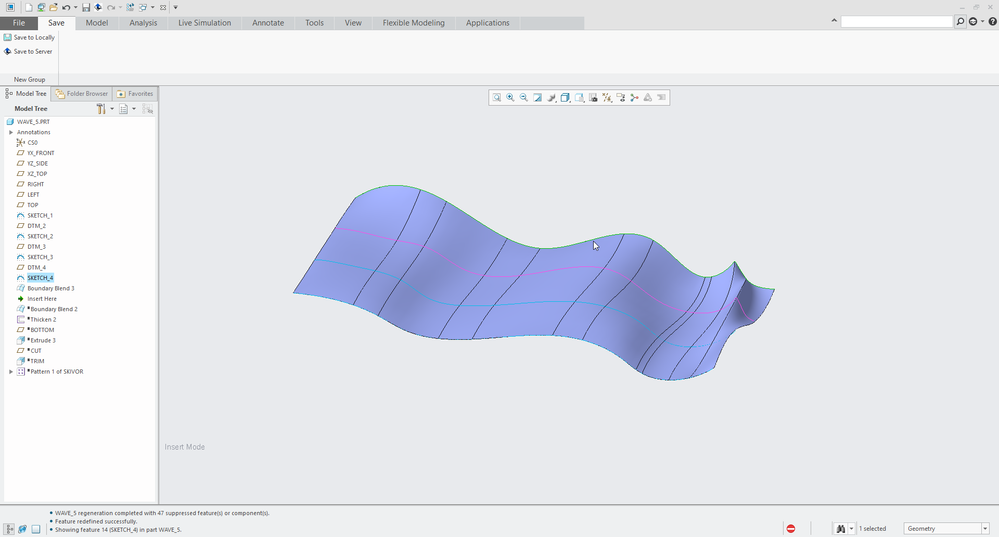
Task: Toggle model tree display icon in status bar
Action: point(9,529)
